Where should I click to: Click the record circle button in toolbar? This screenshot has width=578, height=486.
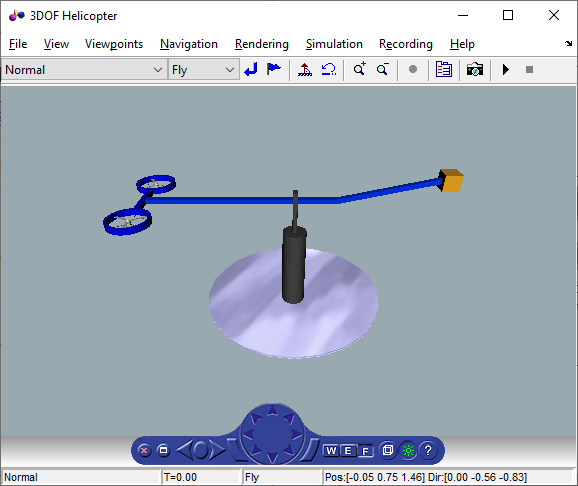[413, 69]
